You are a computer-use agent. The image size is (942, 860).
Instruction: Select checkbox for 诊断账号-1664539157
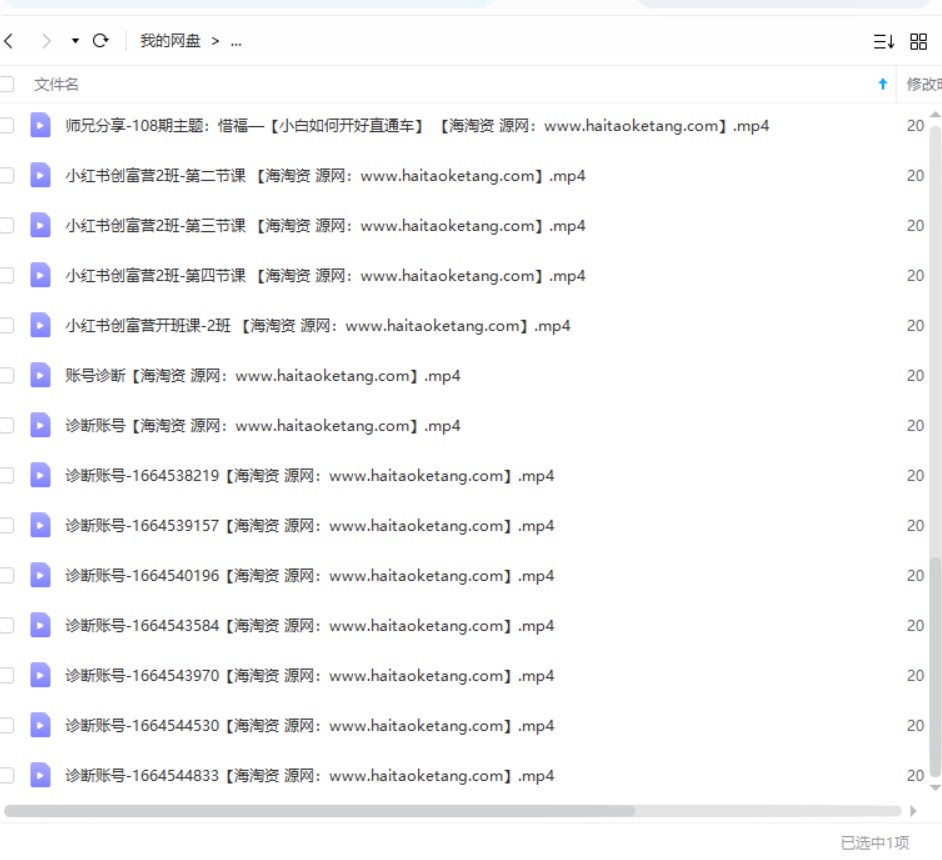(x=7, y=525)
